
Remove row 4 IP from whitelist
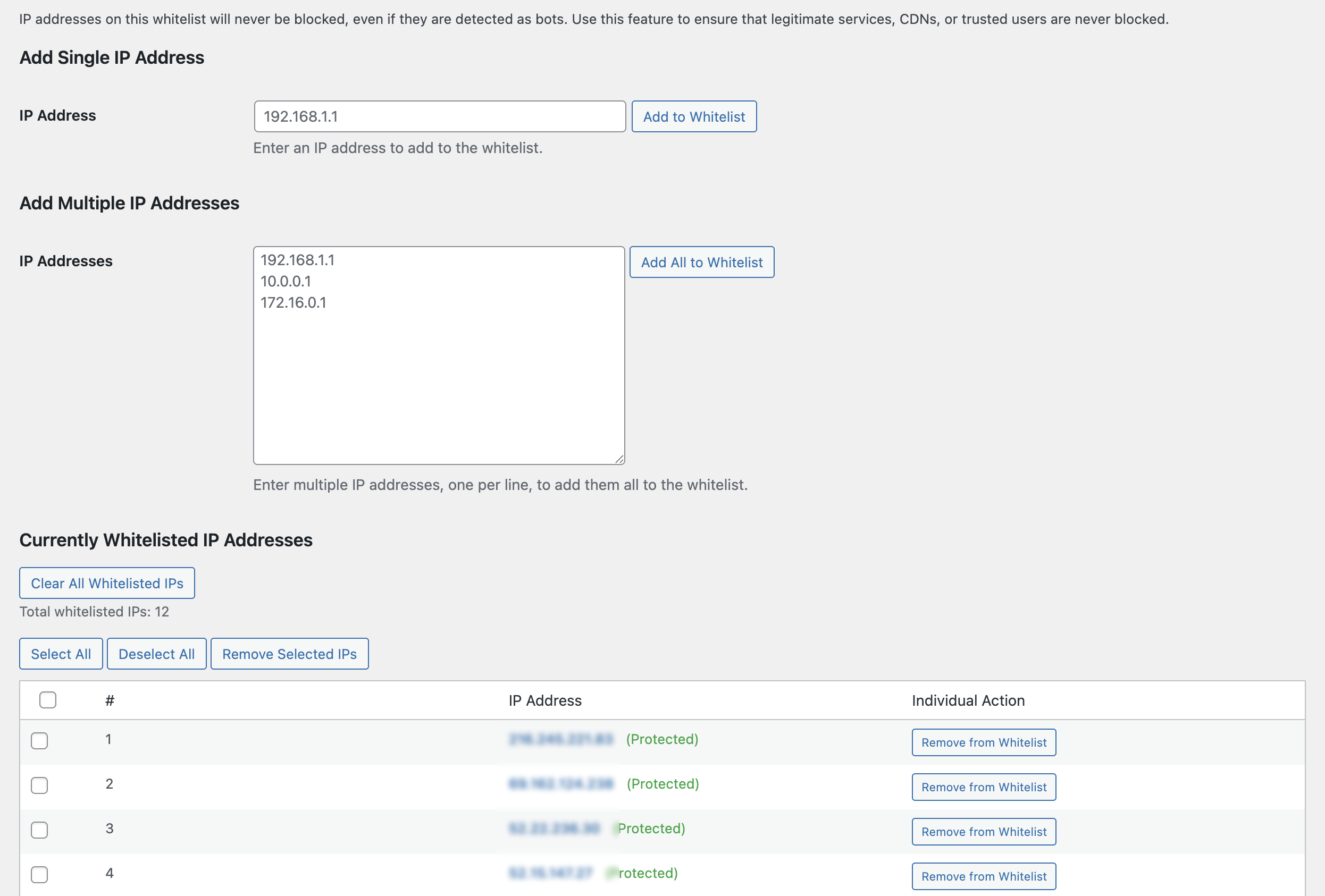[x=984, y=876]
